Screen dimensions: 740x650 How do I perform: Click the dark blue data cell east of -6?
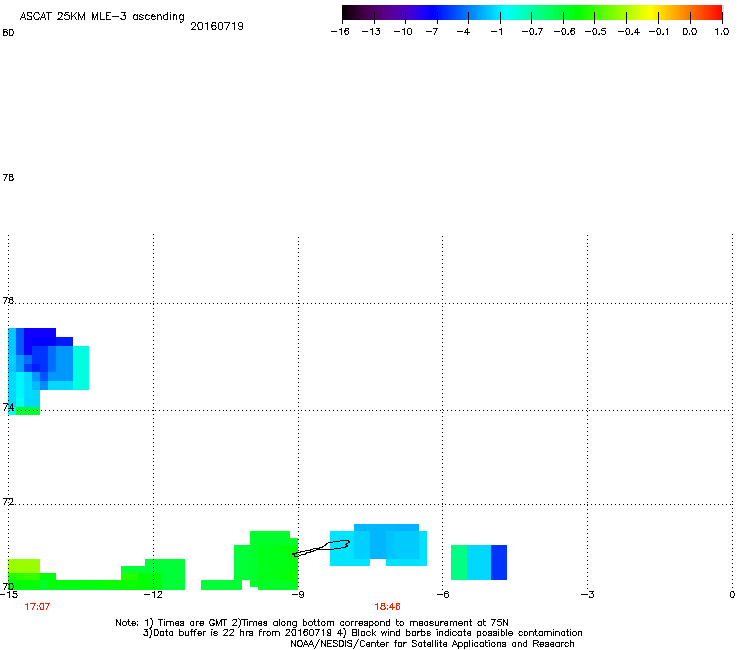tap(499, 562)
